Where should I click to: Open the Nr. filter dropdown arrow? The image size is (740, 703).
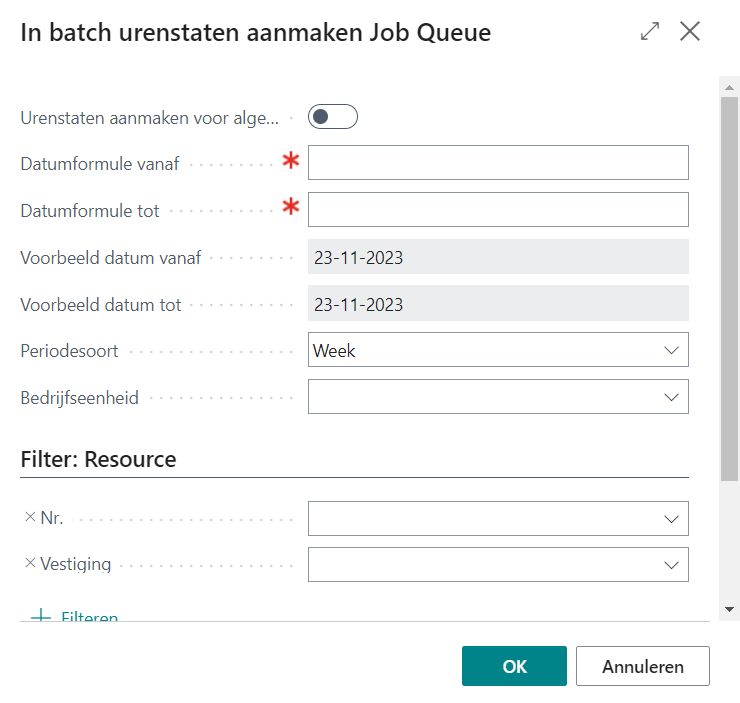pyautogui.click(x=671, y=519)
